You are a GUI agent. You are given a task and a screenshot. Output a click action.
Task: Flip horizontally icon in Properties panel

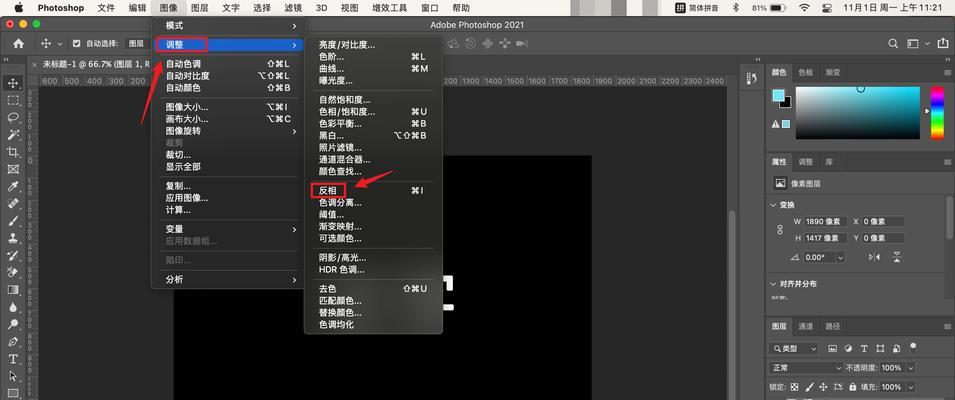(x=875, y=258)
